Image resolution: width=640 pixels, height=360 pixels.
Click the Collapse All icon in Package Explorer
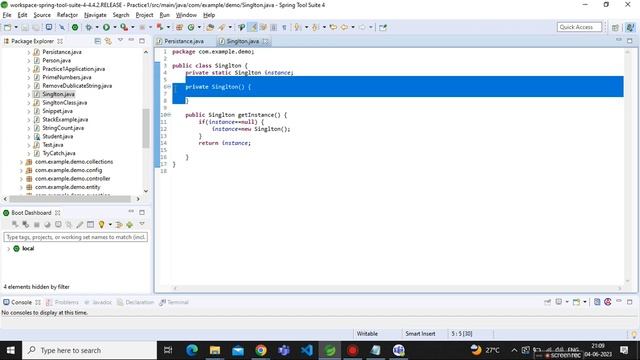[x=98, y=41]
